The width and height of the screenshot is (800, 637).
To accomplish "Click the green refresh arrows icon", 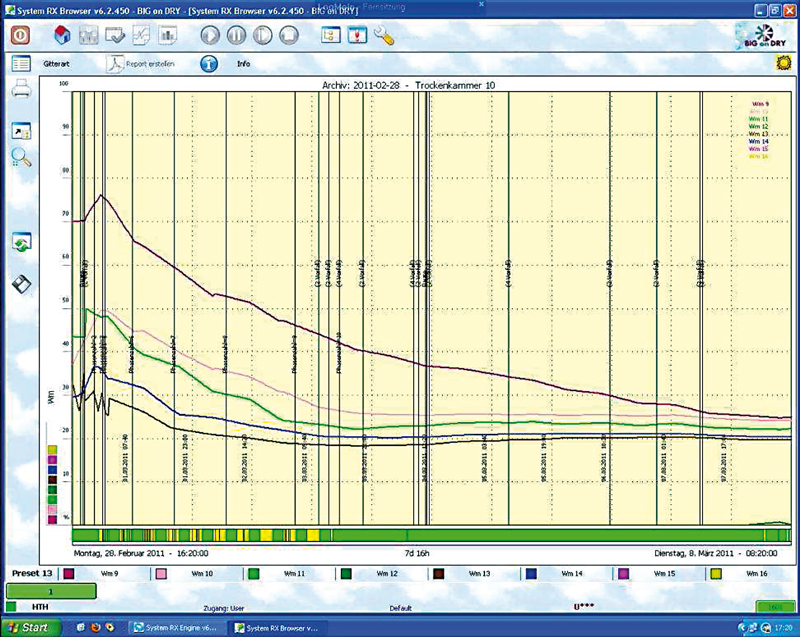I will click(x=21, y=242).
